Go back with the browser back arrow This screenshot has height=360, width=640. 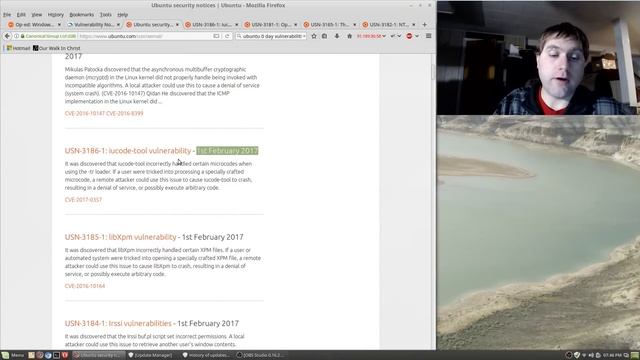[7, 36]
